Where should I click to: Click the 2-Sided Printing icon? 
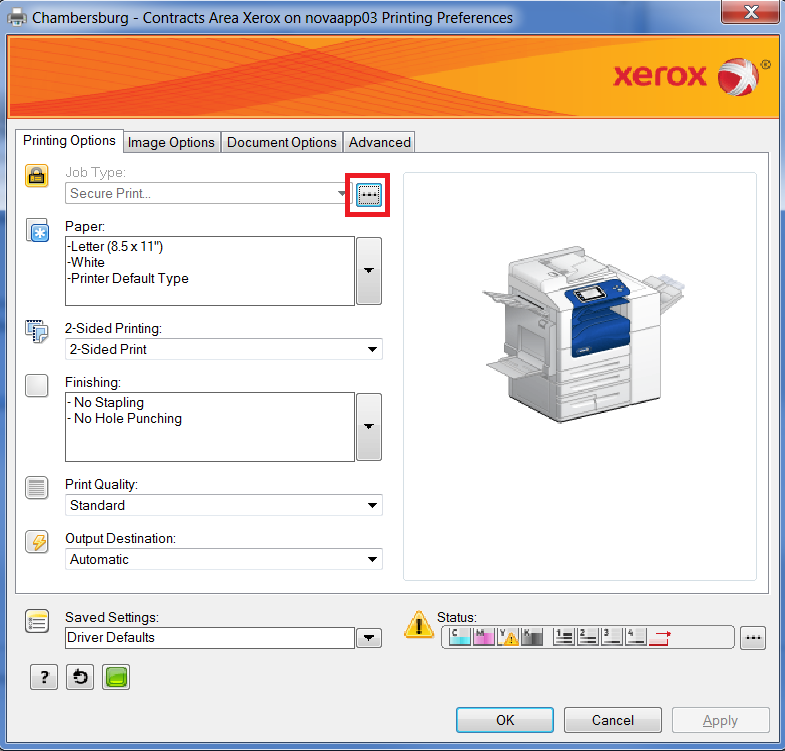point(37,331)
